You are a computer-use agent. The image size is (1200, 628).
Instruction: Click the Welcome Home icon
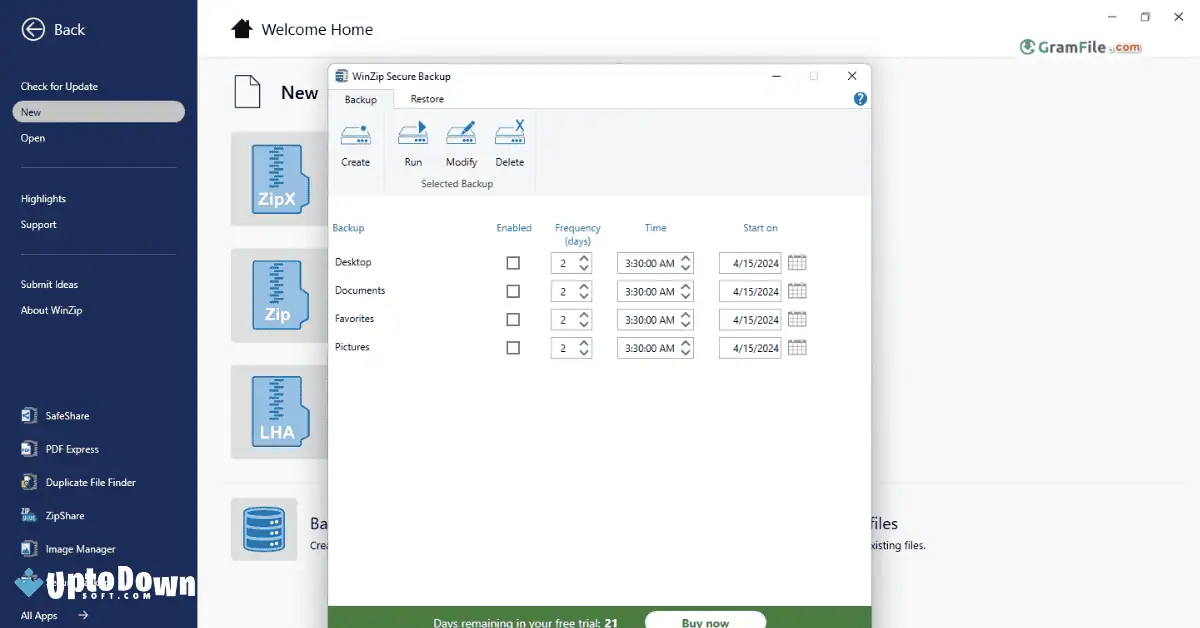point(241,29)
